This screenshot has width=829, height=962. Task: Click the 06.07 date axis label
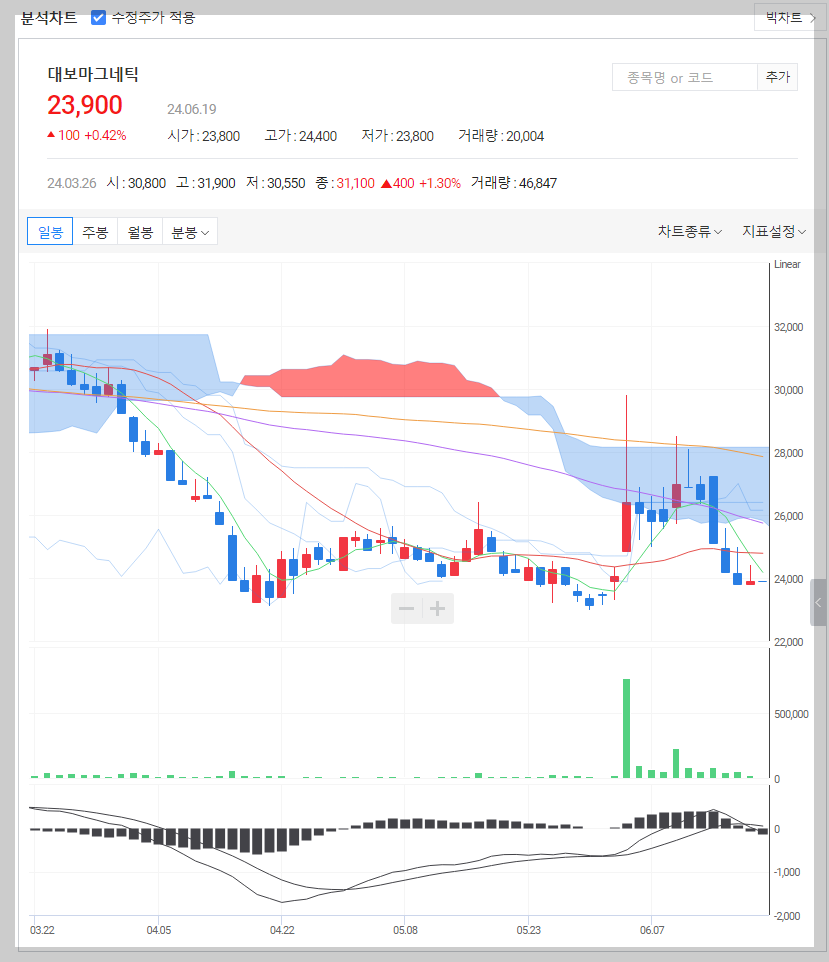(652, 930)
